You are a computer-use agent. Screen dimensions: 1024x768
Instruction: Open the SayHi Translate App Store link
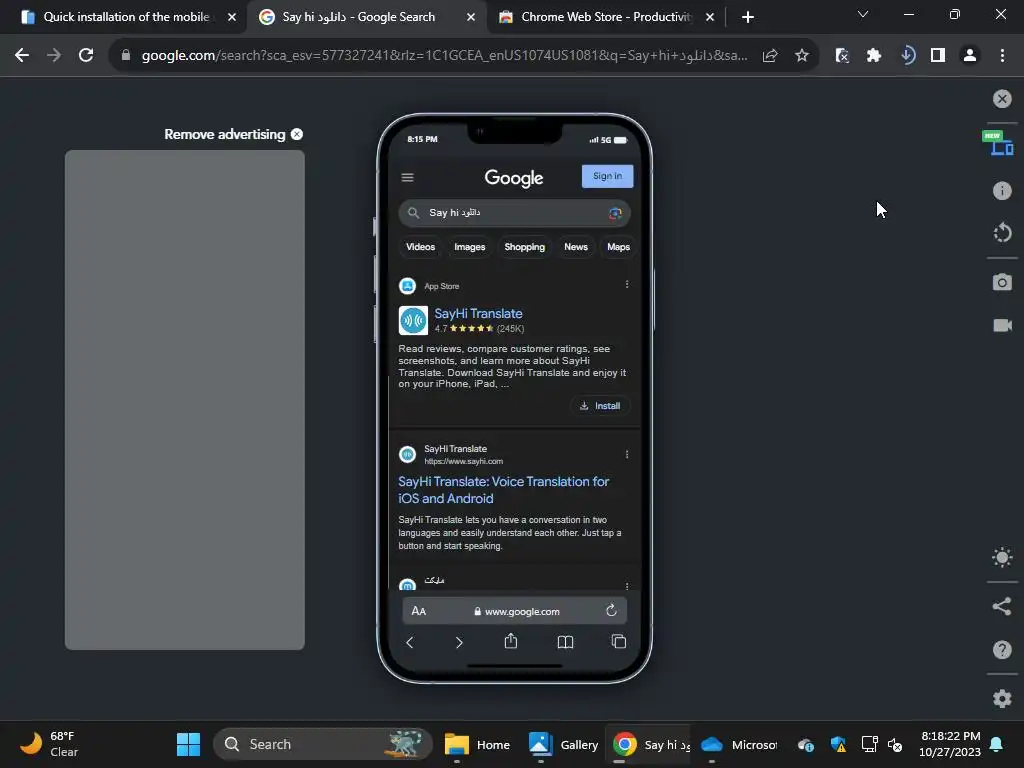478,313
